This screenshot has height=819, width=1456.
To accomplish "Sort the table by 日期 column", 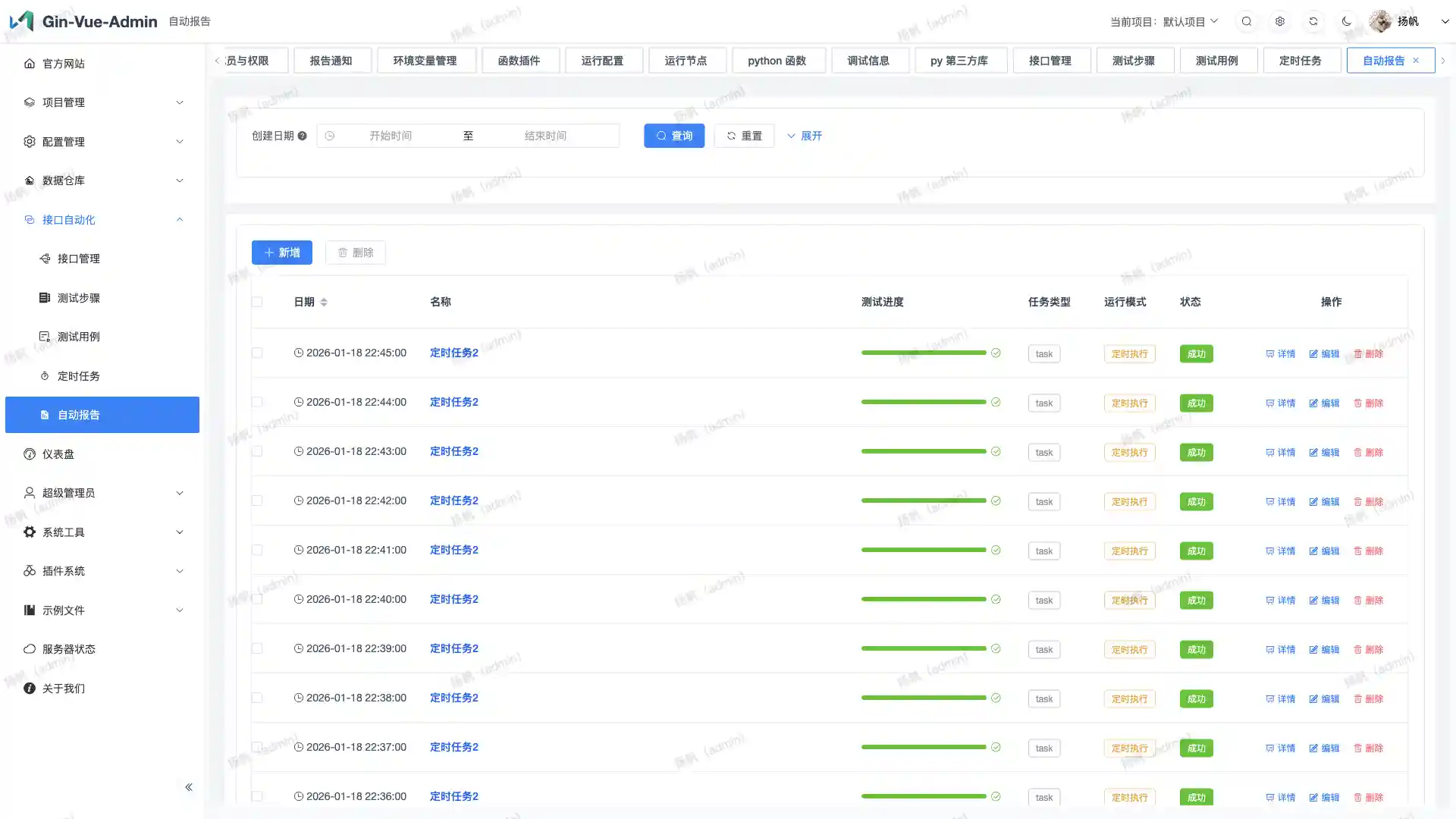I will click(x=324, y=302).
